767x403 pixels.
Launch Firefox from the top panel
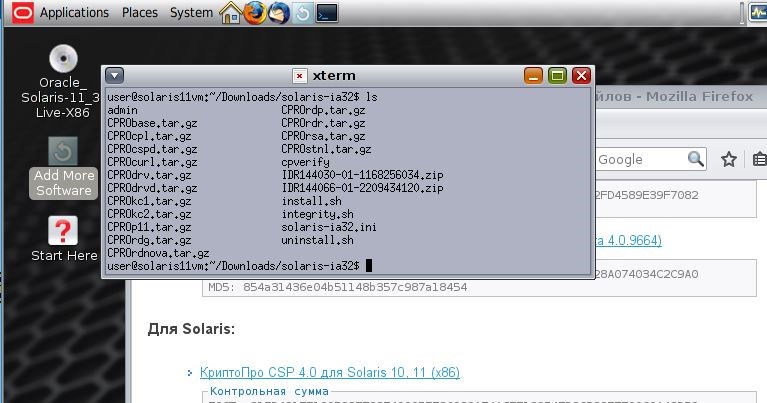pos(255,13)
